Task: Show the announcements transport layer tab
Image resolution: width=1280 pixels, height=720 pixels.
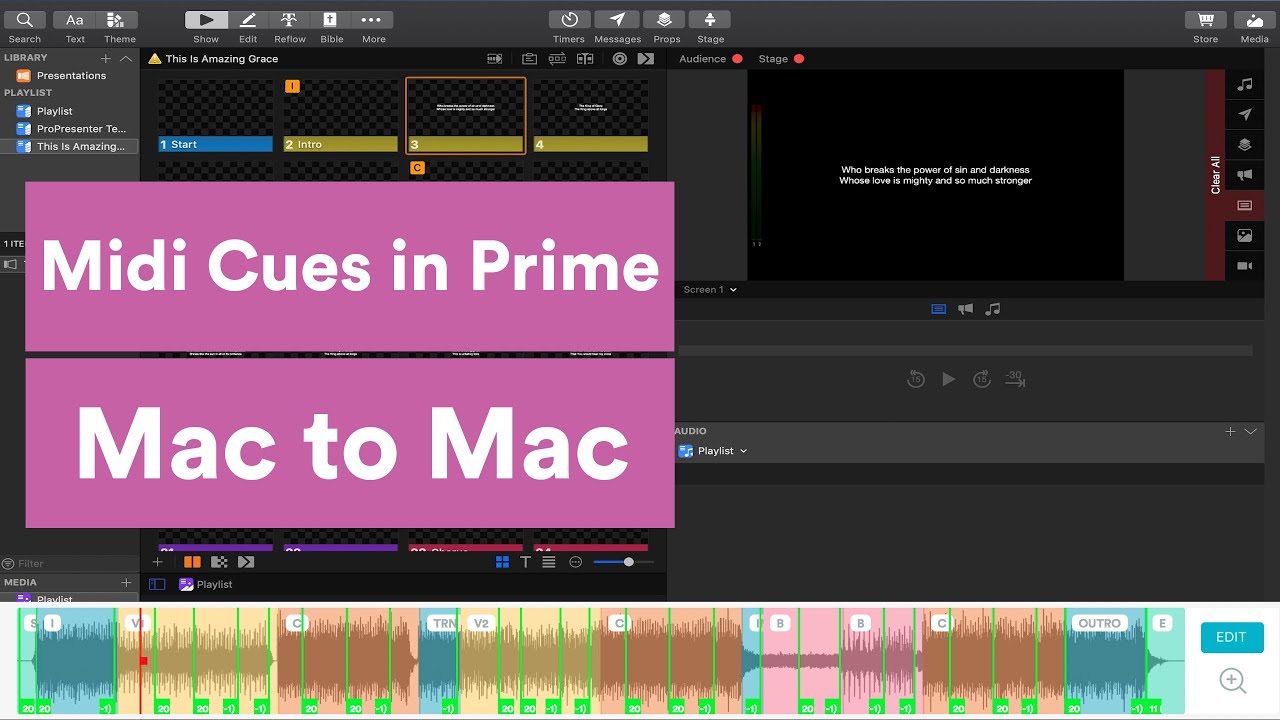Action: pyautogui.click(x=965, y=309)
